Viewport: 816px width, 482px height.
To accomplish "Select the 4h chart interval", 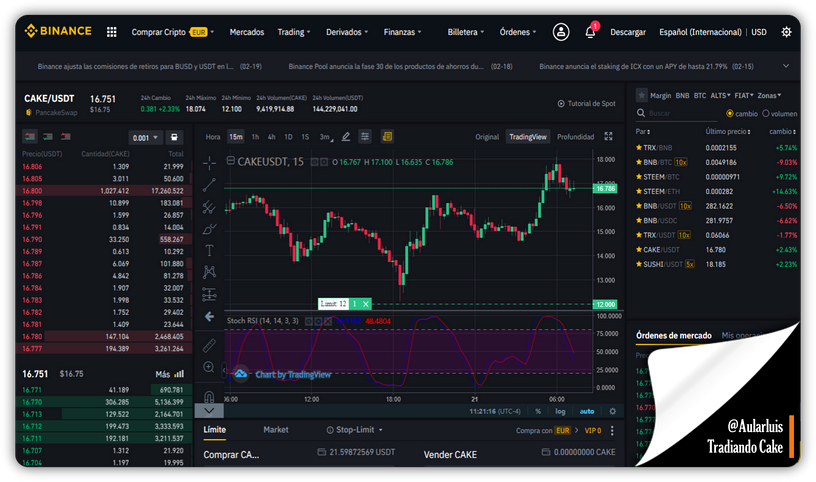I will click(x=271, y=137).
